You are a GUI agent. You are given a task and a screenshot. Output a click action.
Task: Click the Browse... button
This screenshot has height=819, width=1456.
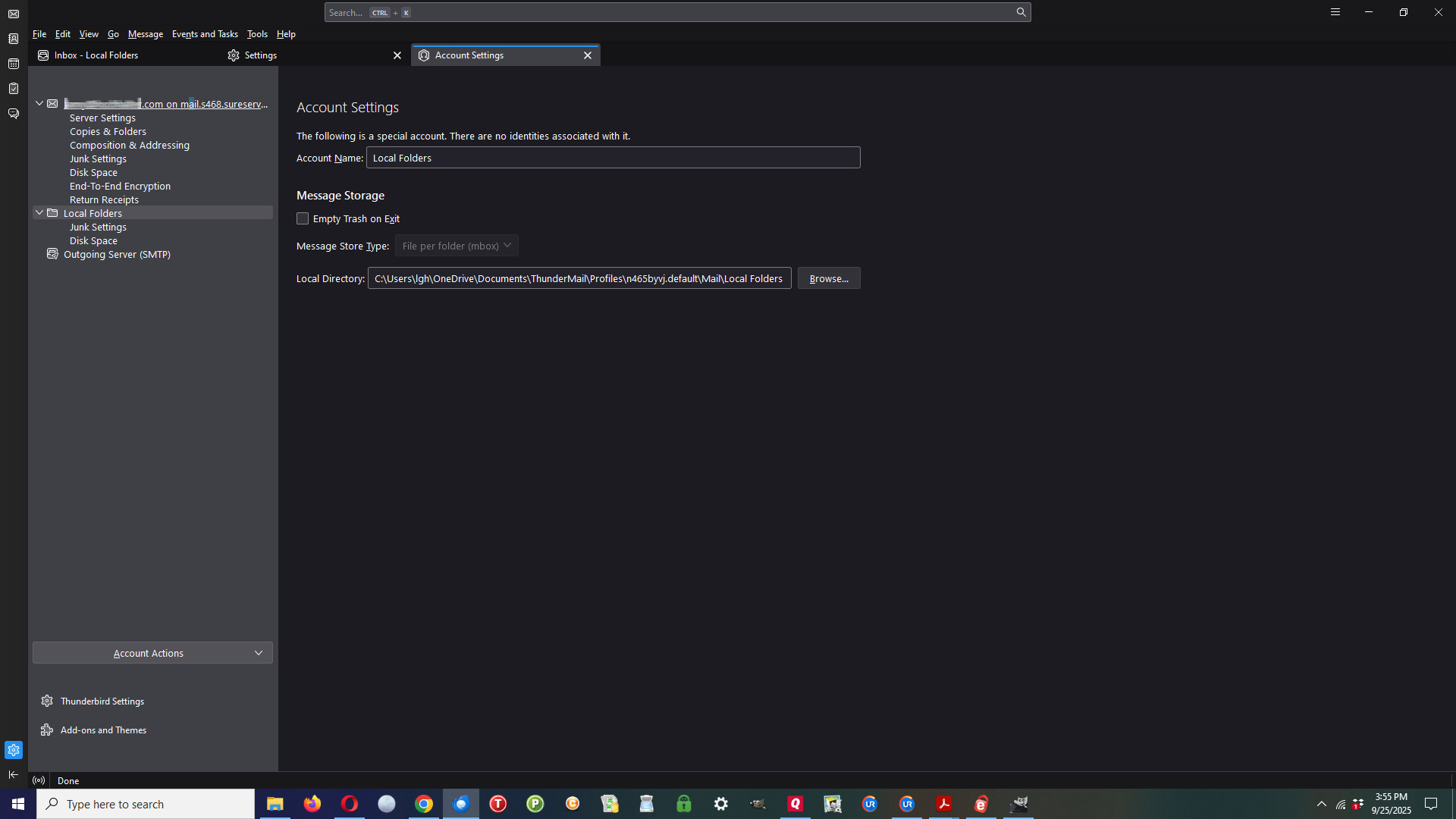[x=828, y=278]
